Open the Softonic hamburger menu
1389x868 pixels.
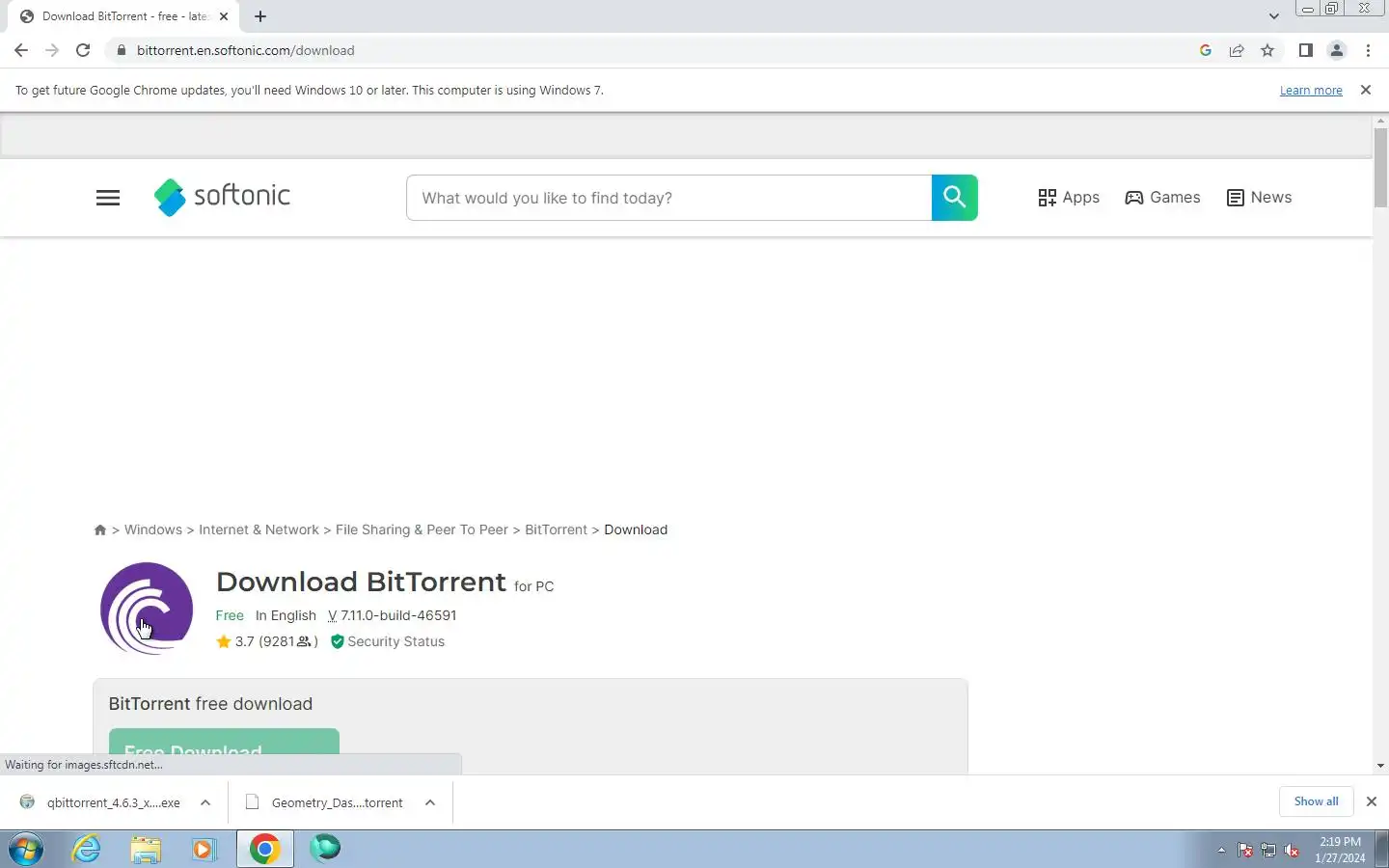coord(108,198)
